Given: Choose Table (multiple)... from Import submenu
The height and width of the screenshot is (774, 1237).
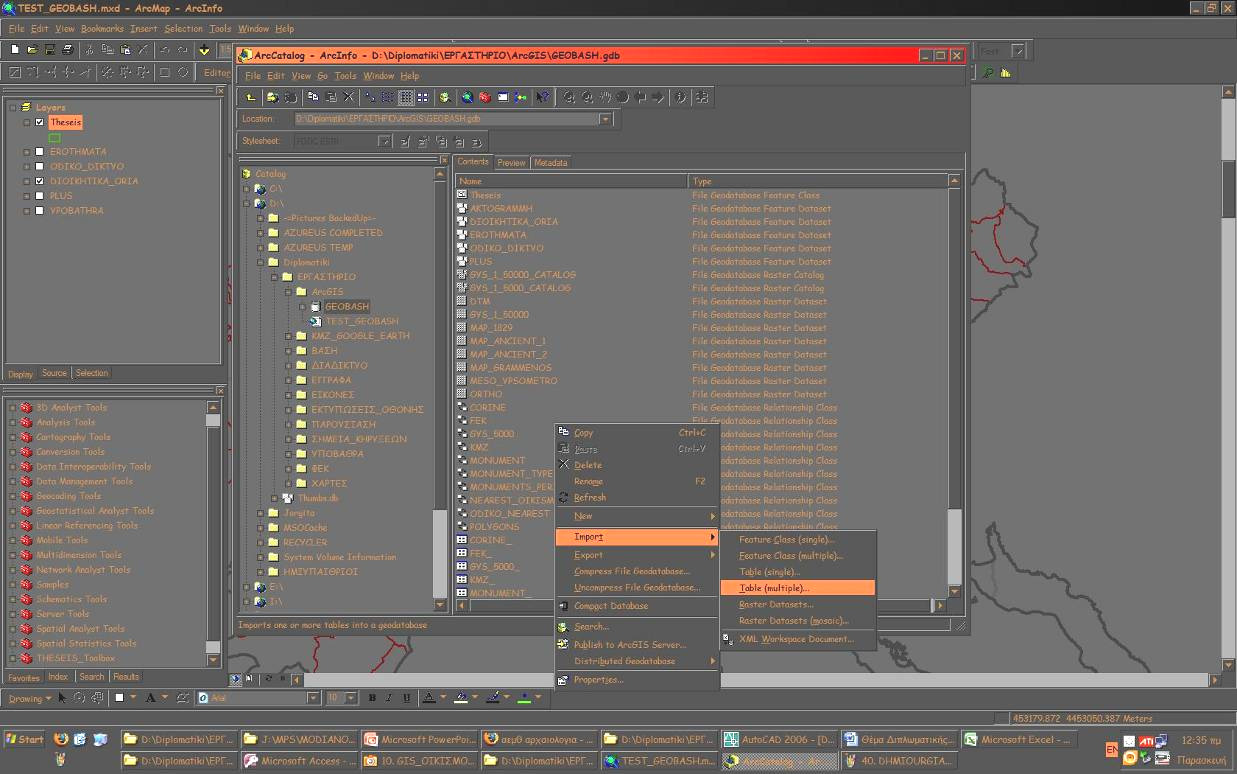Looking at the screenshot, I should coord(798,588).
